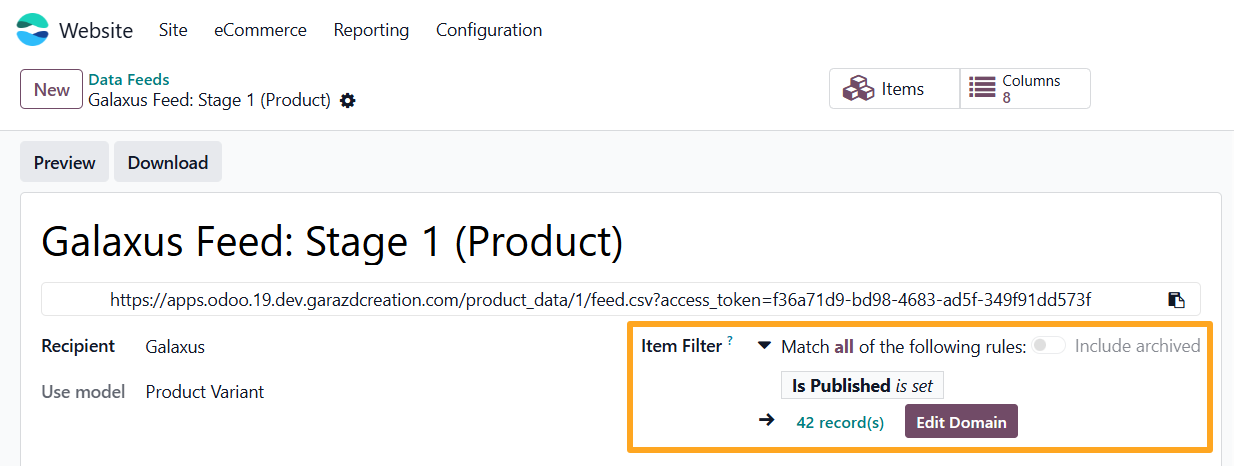This screenshot has width=1234, height=466.
Task: Open the gear settings icon beside record title
Action: pyautogui.click(x=347, y=101)
